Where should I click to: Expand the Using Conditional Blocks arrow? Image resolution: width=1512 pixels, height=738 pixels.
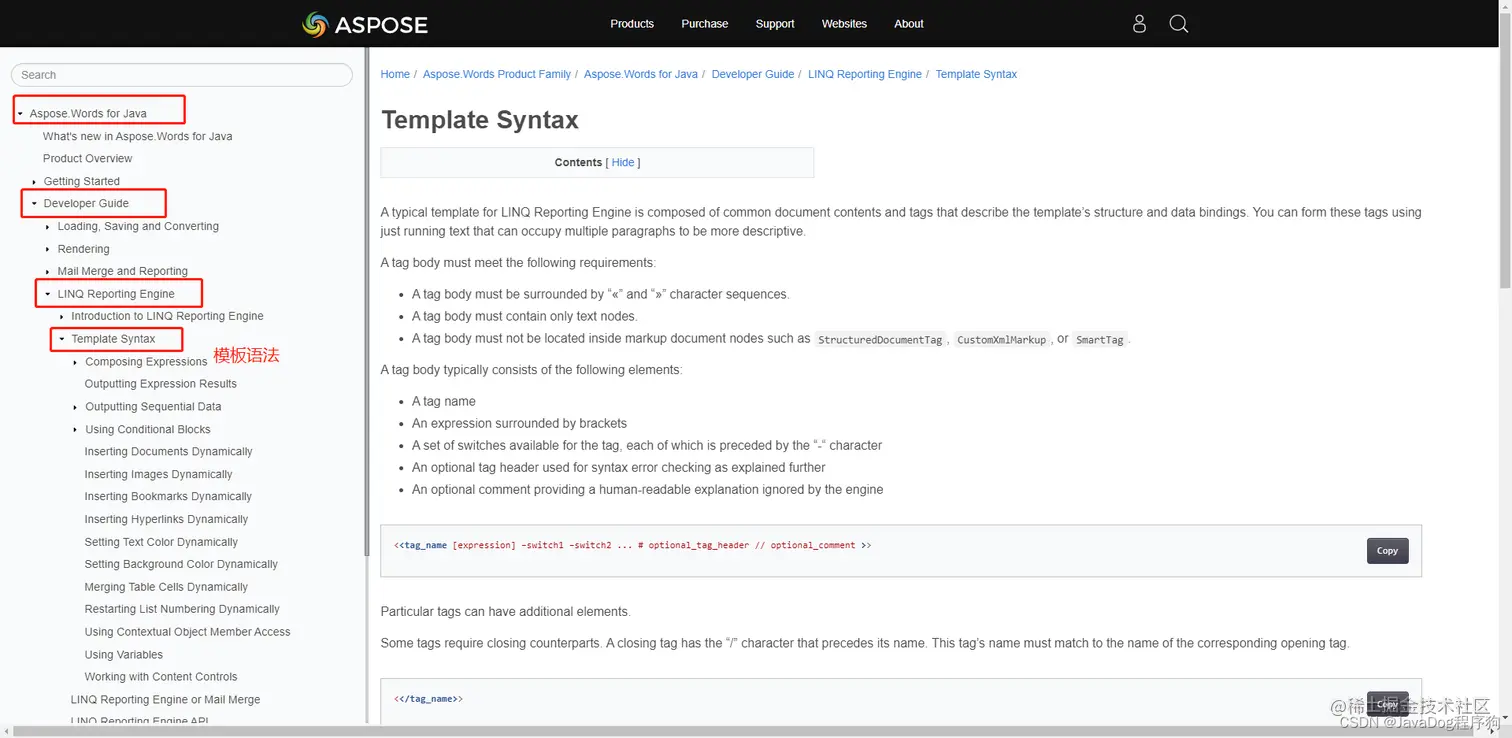tap(76, 430)
